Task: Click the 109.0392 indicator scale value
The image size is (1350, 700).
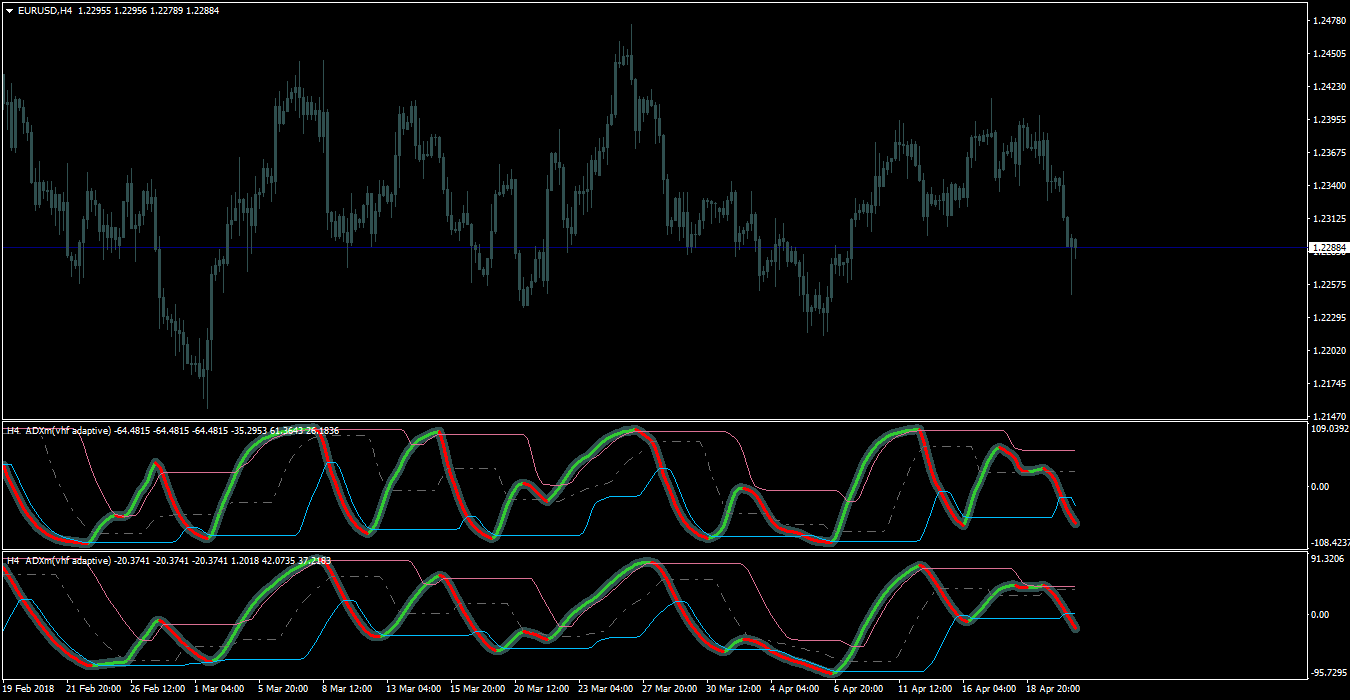Action: pos(1332,428)
